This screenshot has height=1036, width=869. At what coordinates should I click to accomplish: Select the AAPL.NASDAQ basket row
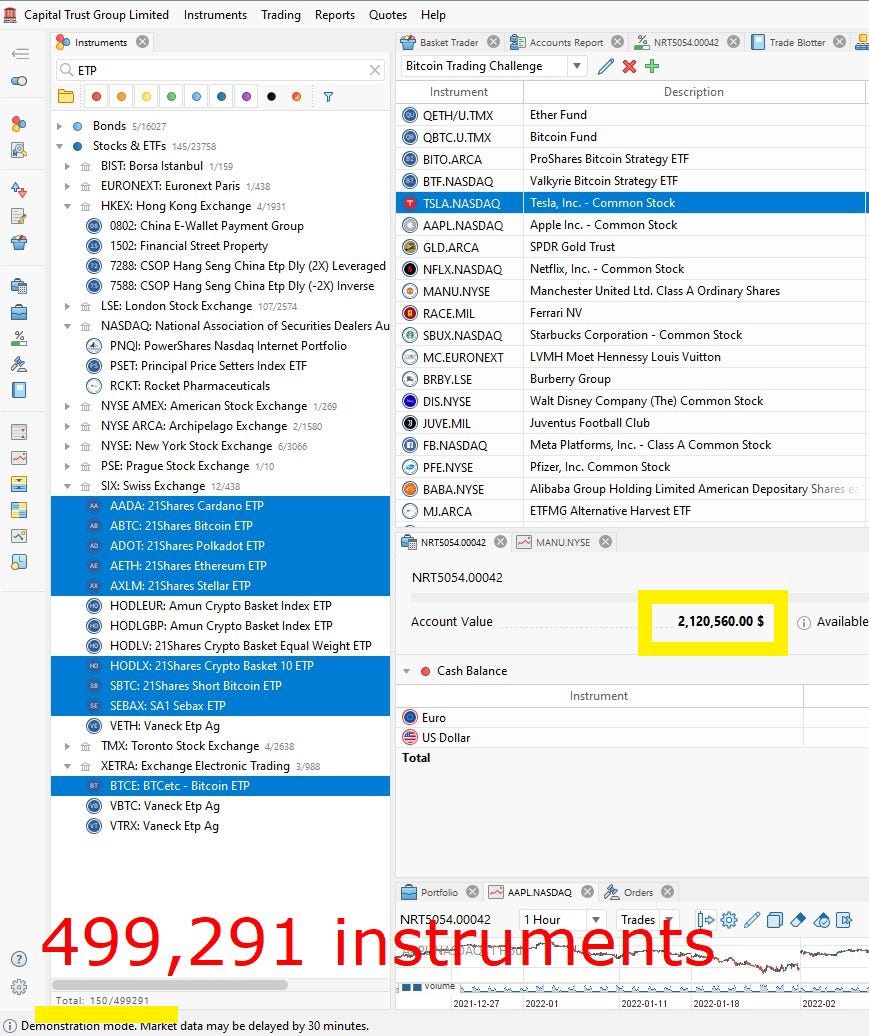tap(631, 225)
